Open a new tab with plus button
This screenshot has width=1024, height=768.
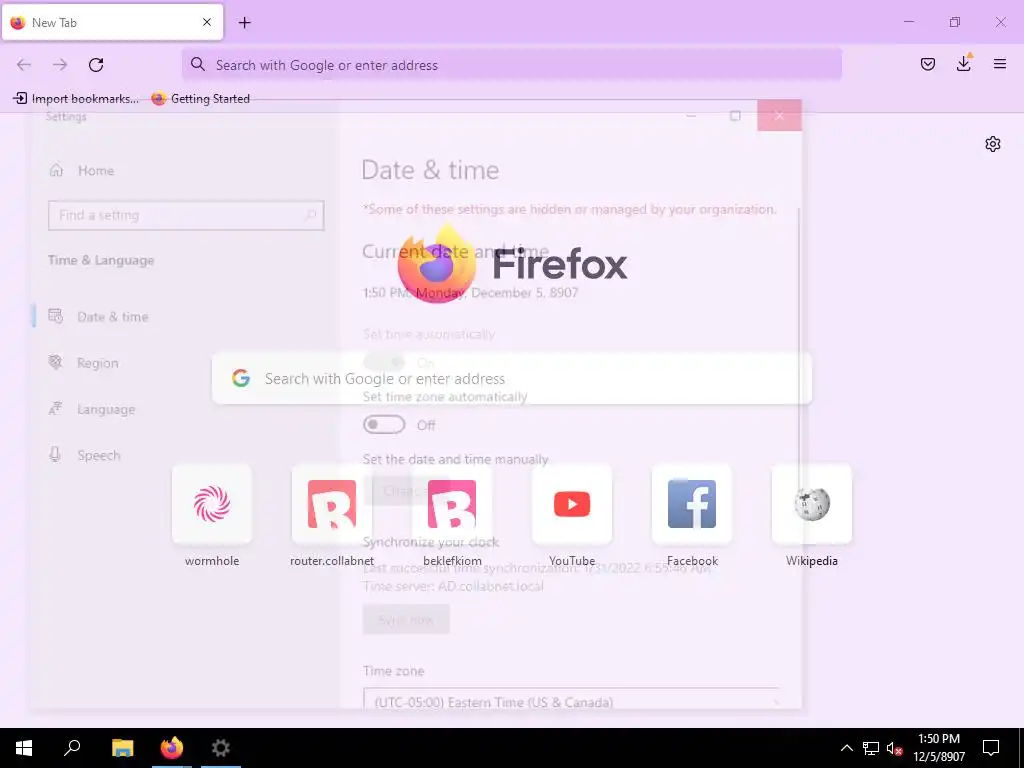point(244,22)
